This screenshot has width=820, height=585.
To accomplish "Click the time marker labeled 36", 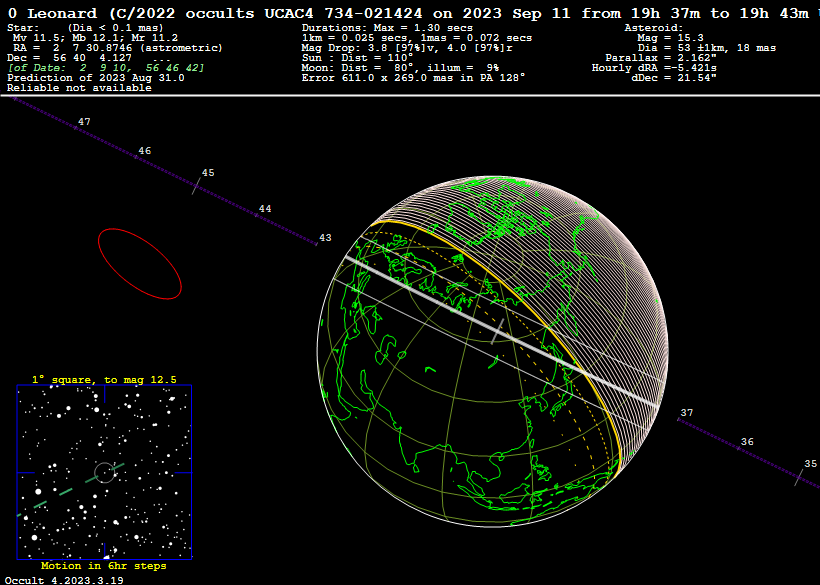I will [x=747, y=442].
